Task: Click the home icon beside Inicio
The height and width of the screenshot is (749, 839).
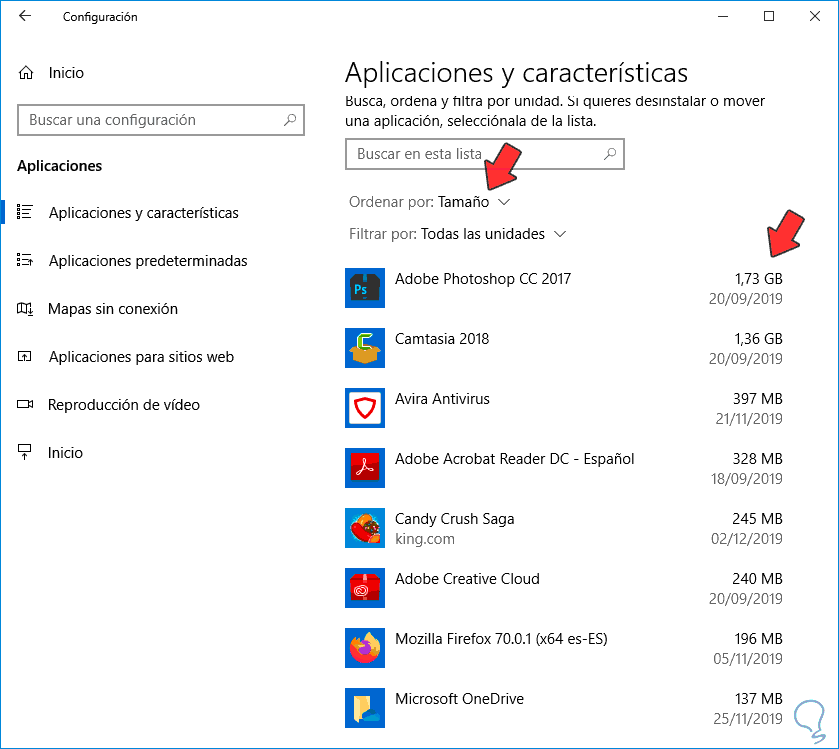Action: (x=26, y=73)
